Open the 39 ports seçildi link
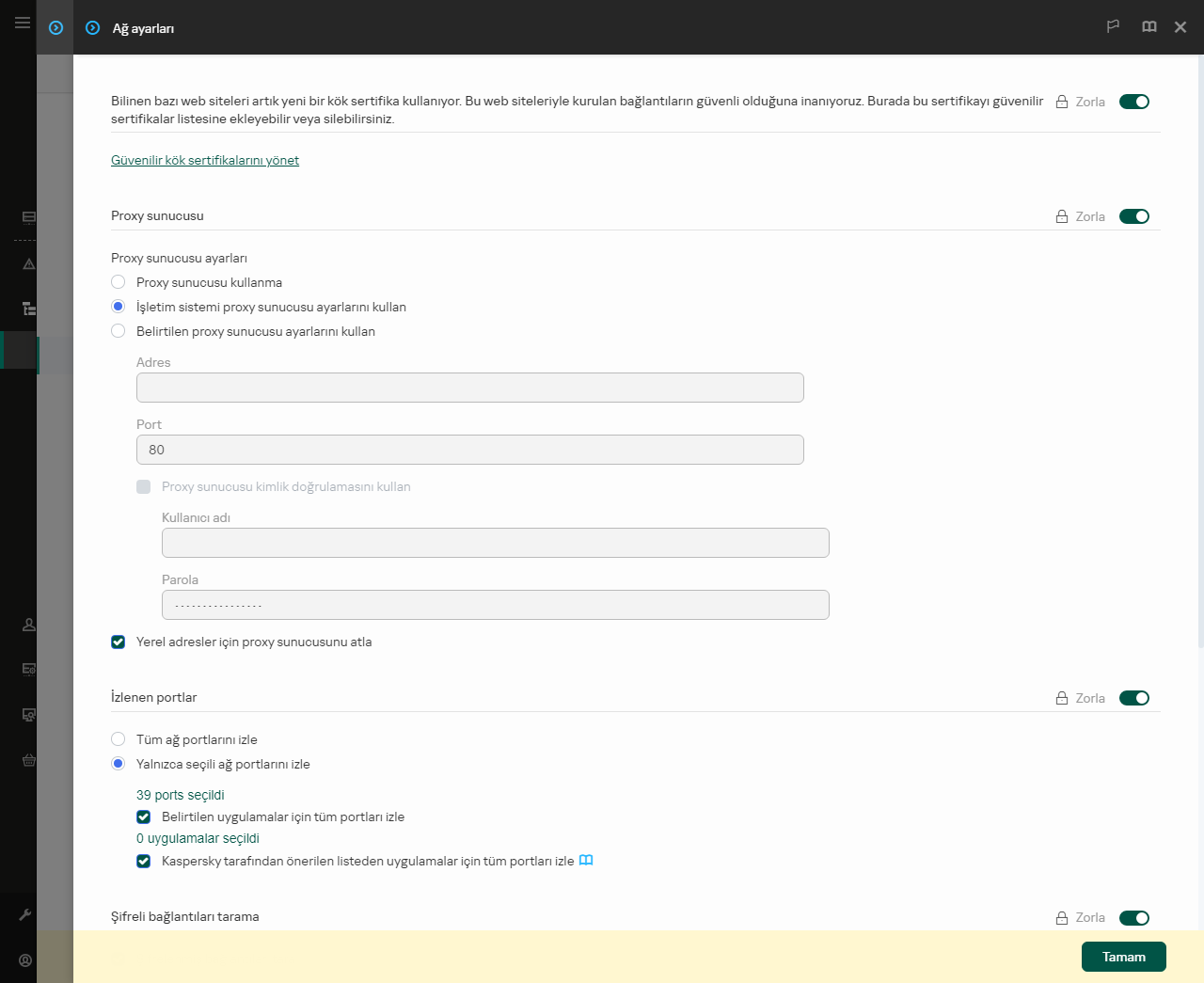 coord(181,795)
